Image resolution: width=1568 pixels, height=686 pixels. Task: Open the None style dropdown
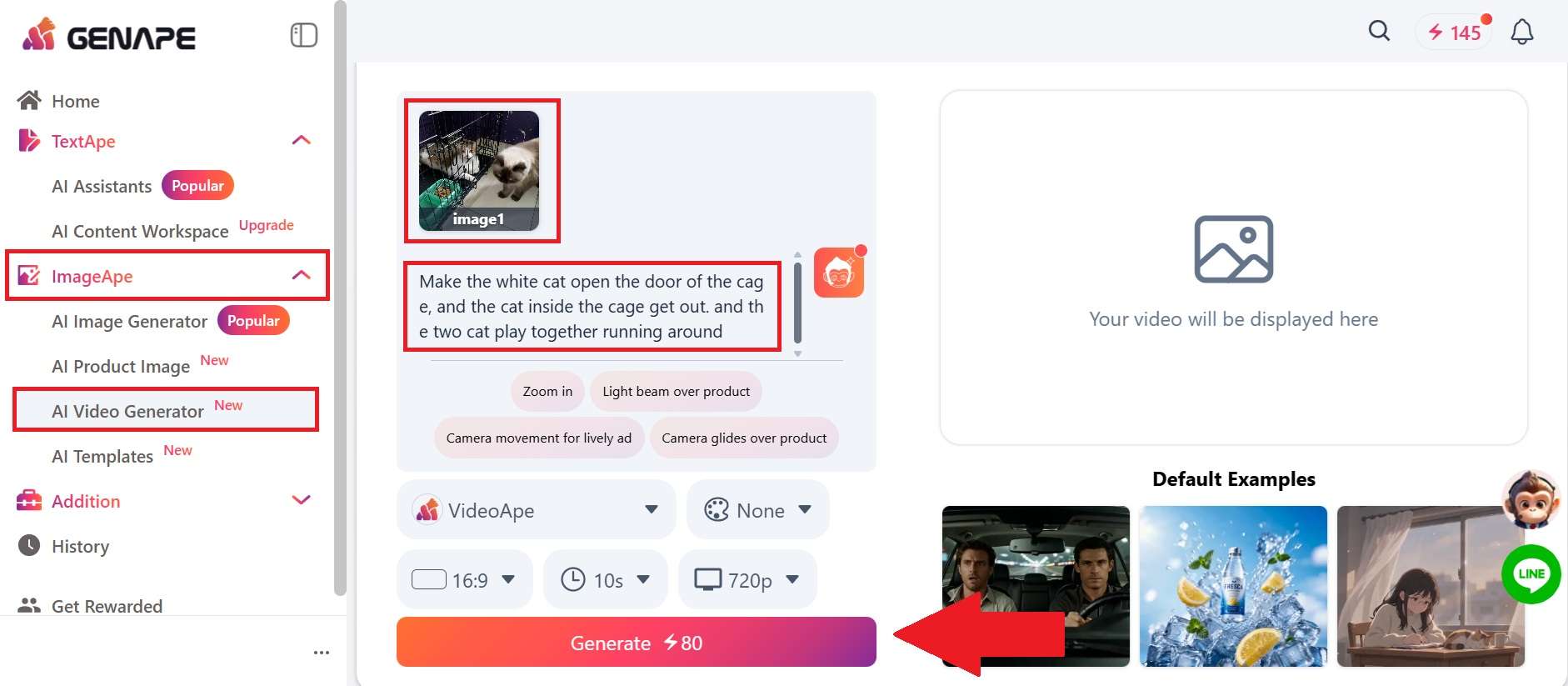(x=757, y=510)
